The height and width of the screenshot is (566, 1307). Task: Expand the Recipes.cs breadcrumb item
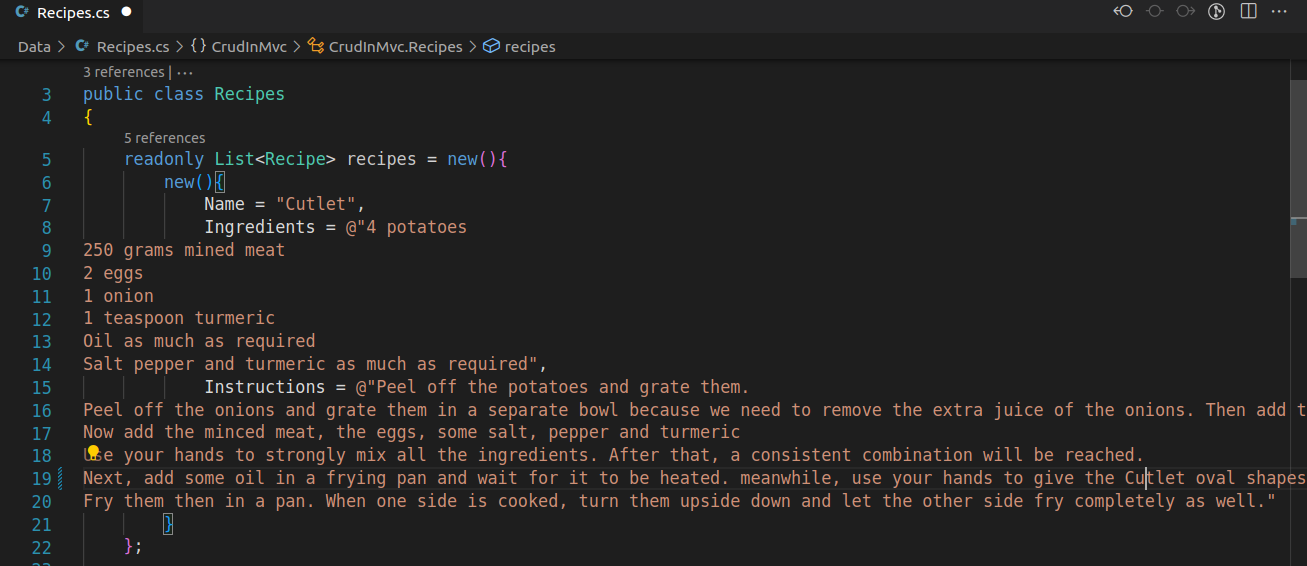pos(132,47)
